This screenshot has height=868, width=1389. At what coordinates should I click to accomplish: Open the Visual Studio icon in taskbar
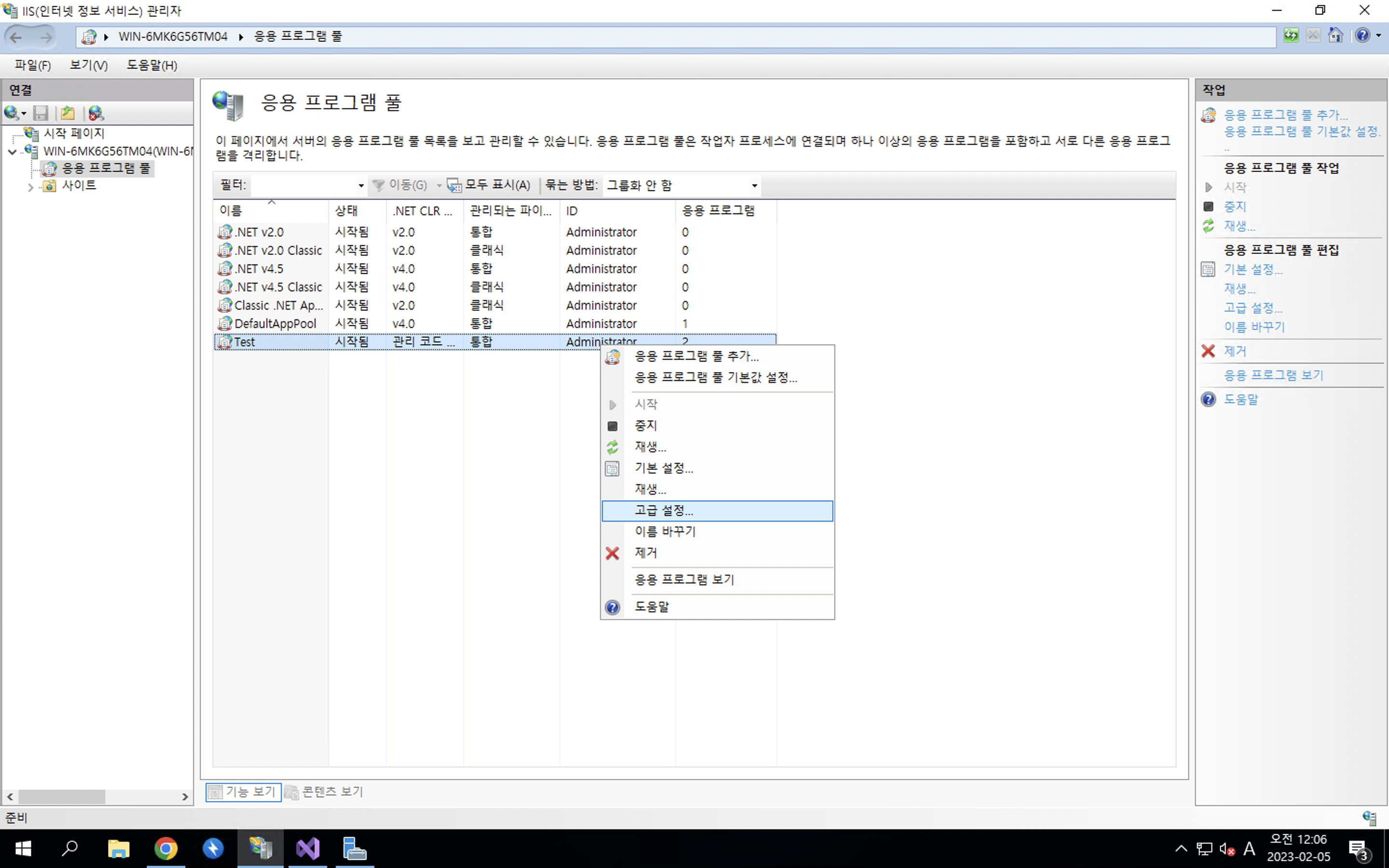tap(308, 849)
